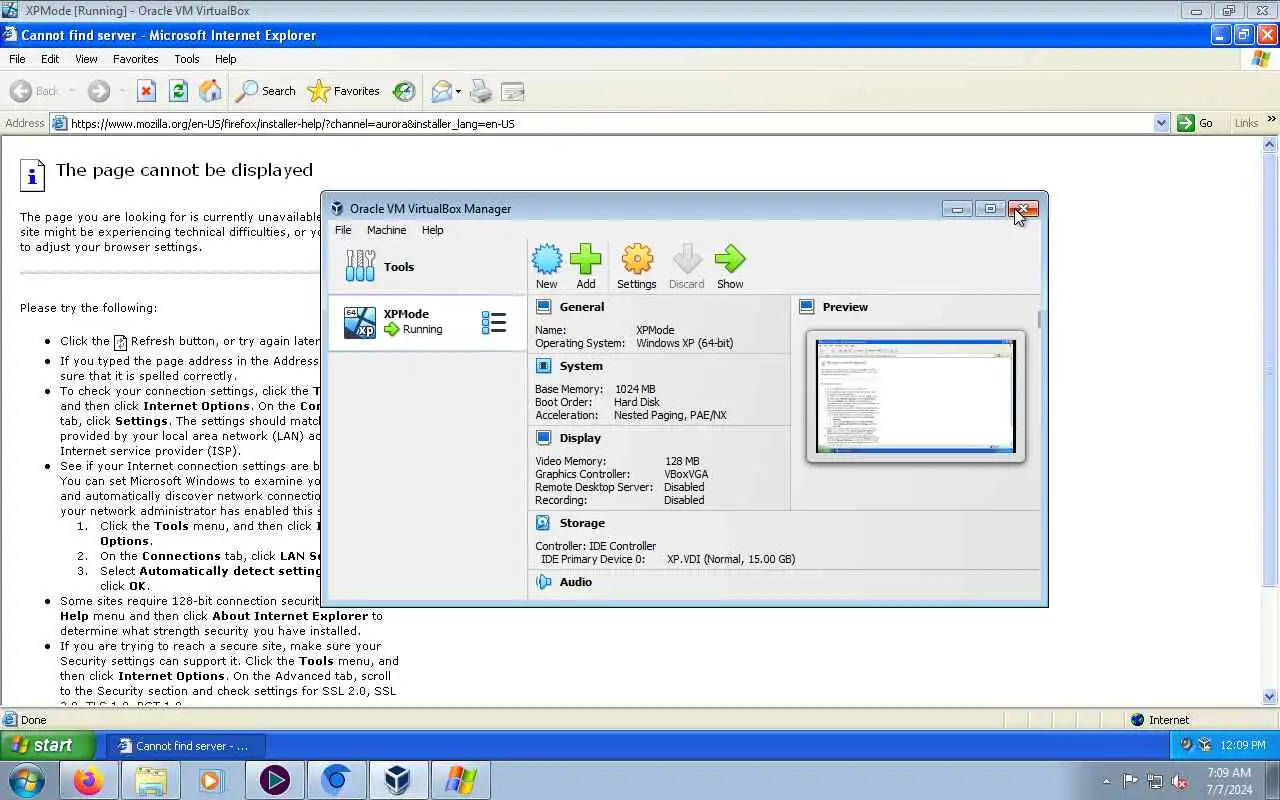Screen dimensions: 1280x800
Task: Click the 'XP.VDI (Normal, 15.00 GB)' storage value
Action: click(731, 559)
